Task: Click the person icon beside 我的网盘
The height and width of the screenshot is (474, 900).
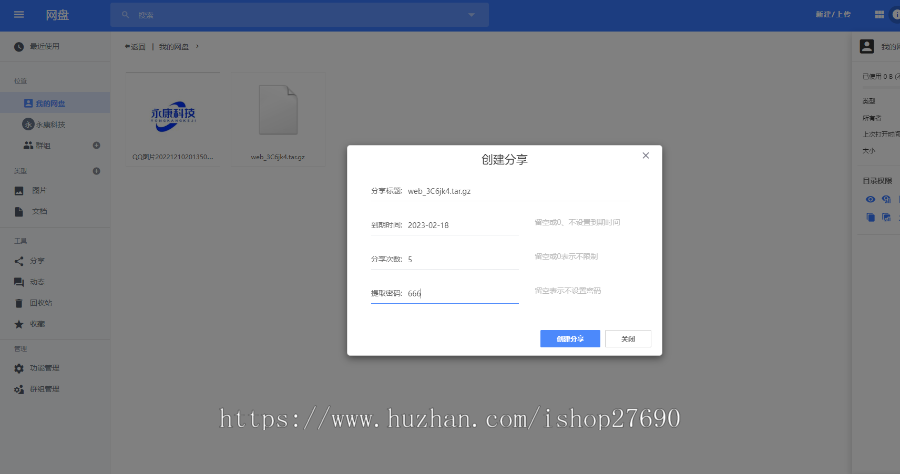Action: tap(28, 103)
